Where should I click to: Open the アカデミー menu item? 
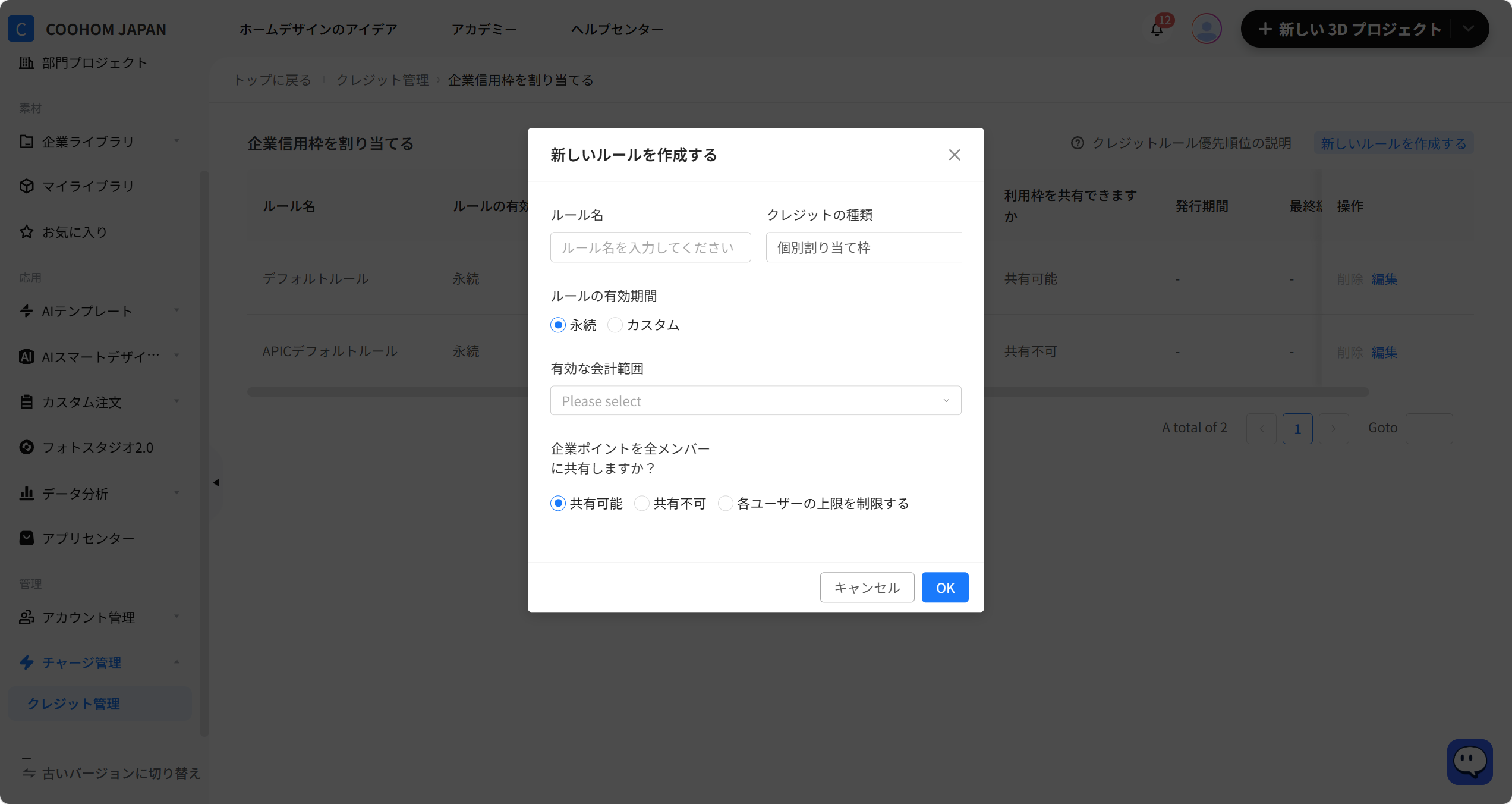pos(484,29)
